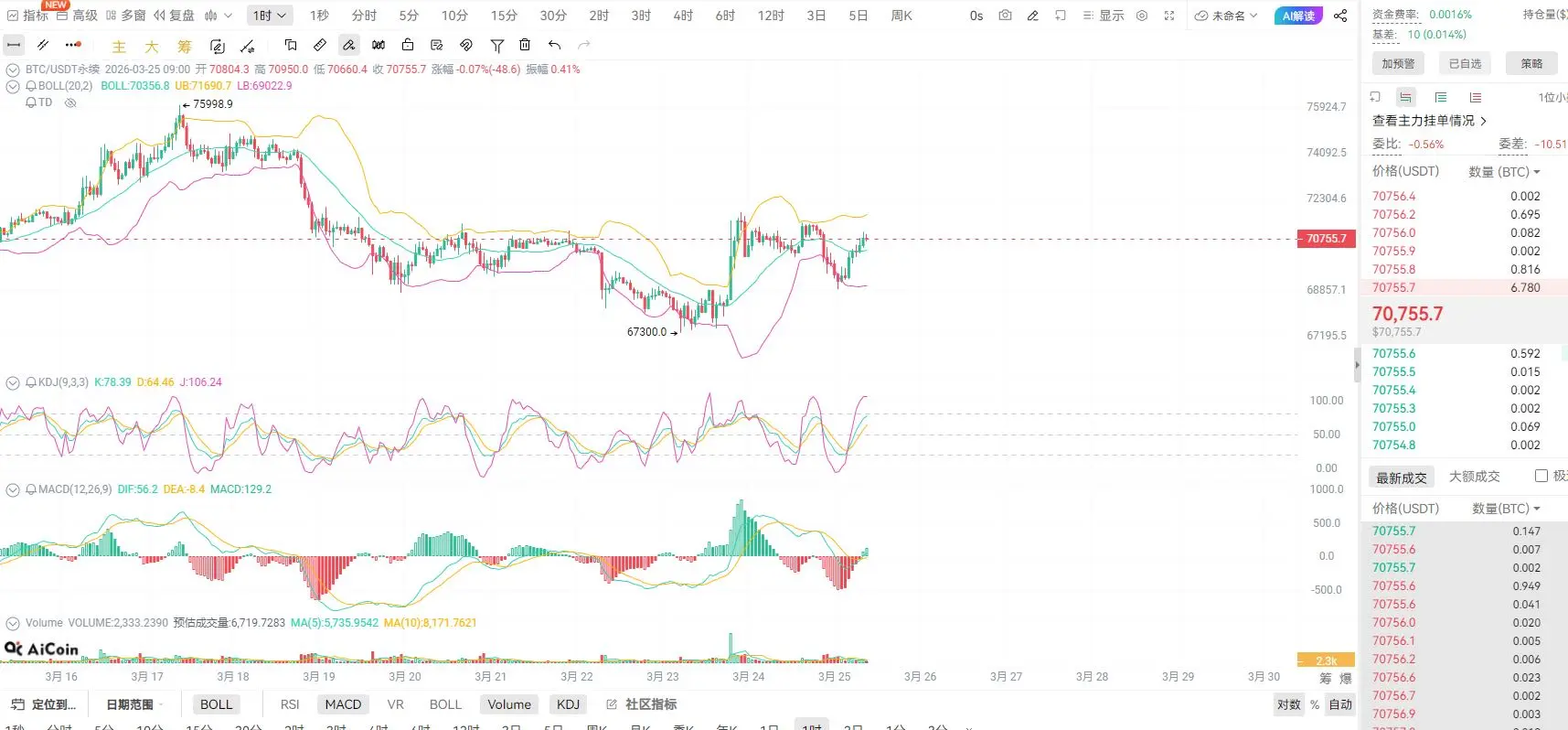The image size is (1568, 730).
Task: Click the 日期范围 date range selector
Action: click(133, 704)
